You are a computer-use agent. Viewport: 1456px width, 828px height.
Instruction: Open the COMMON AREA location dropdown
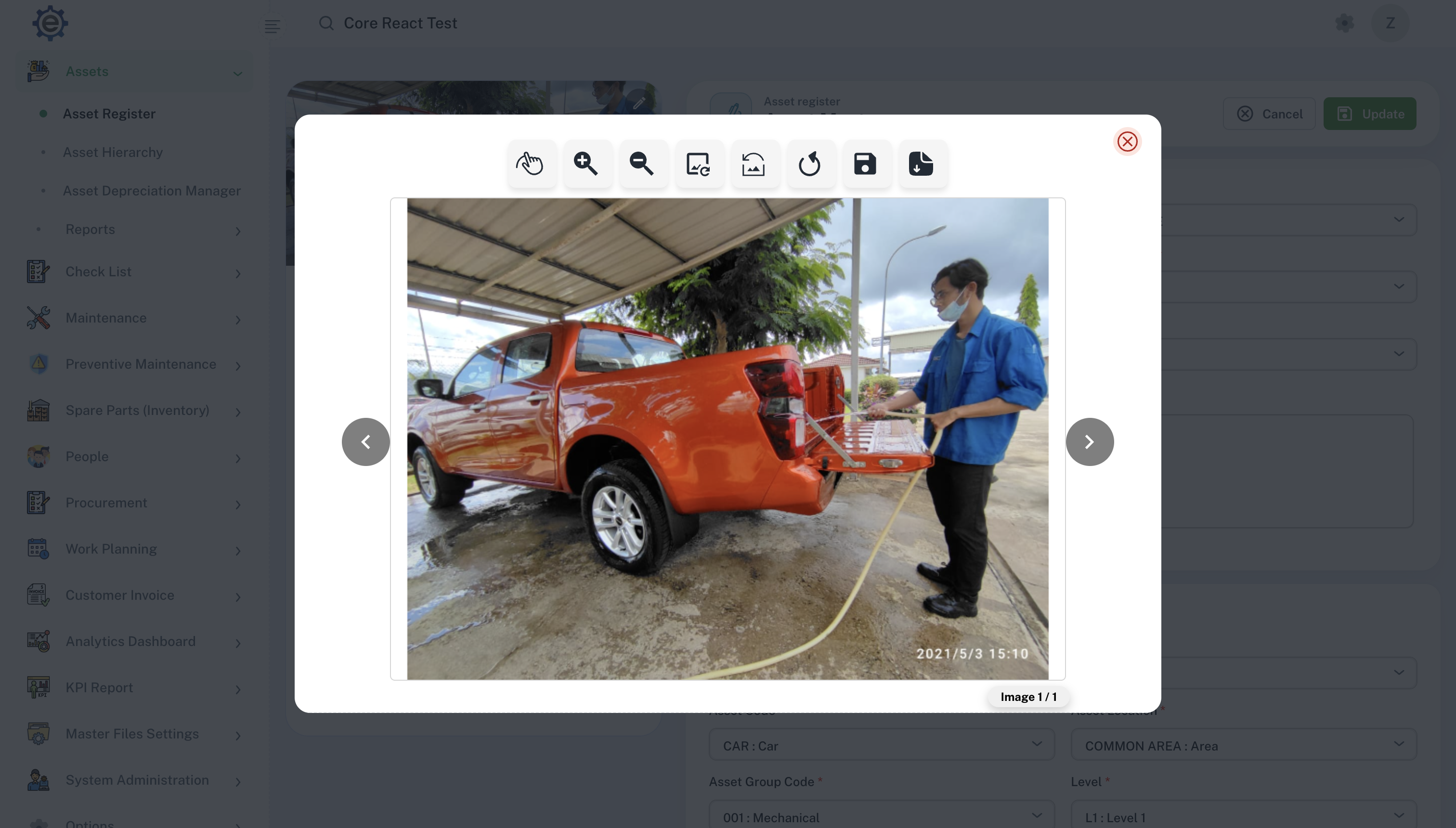coord(1243,745)
